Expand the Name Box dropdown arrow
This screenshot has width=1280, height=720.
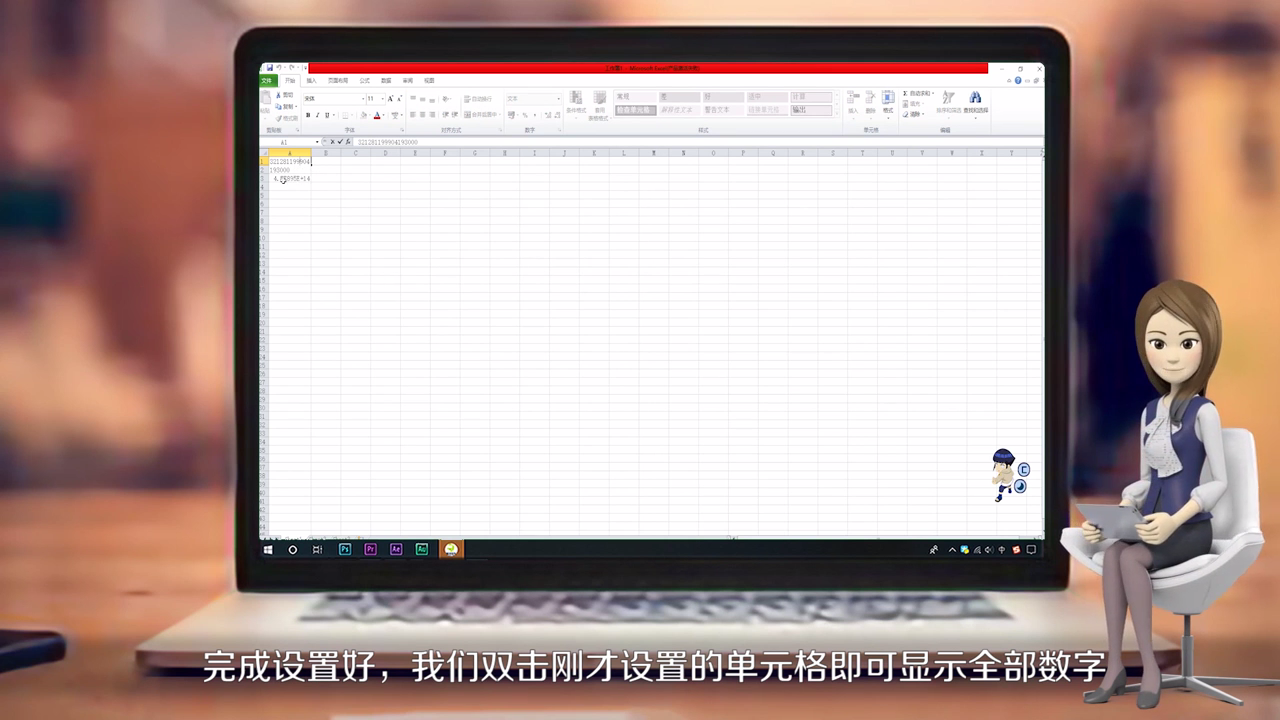[317, 142]
